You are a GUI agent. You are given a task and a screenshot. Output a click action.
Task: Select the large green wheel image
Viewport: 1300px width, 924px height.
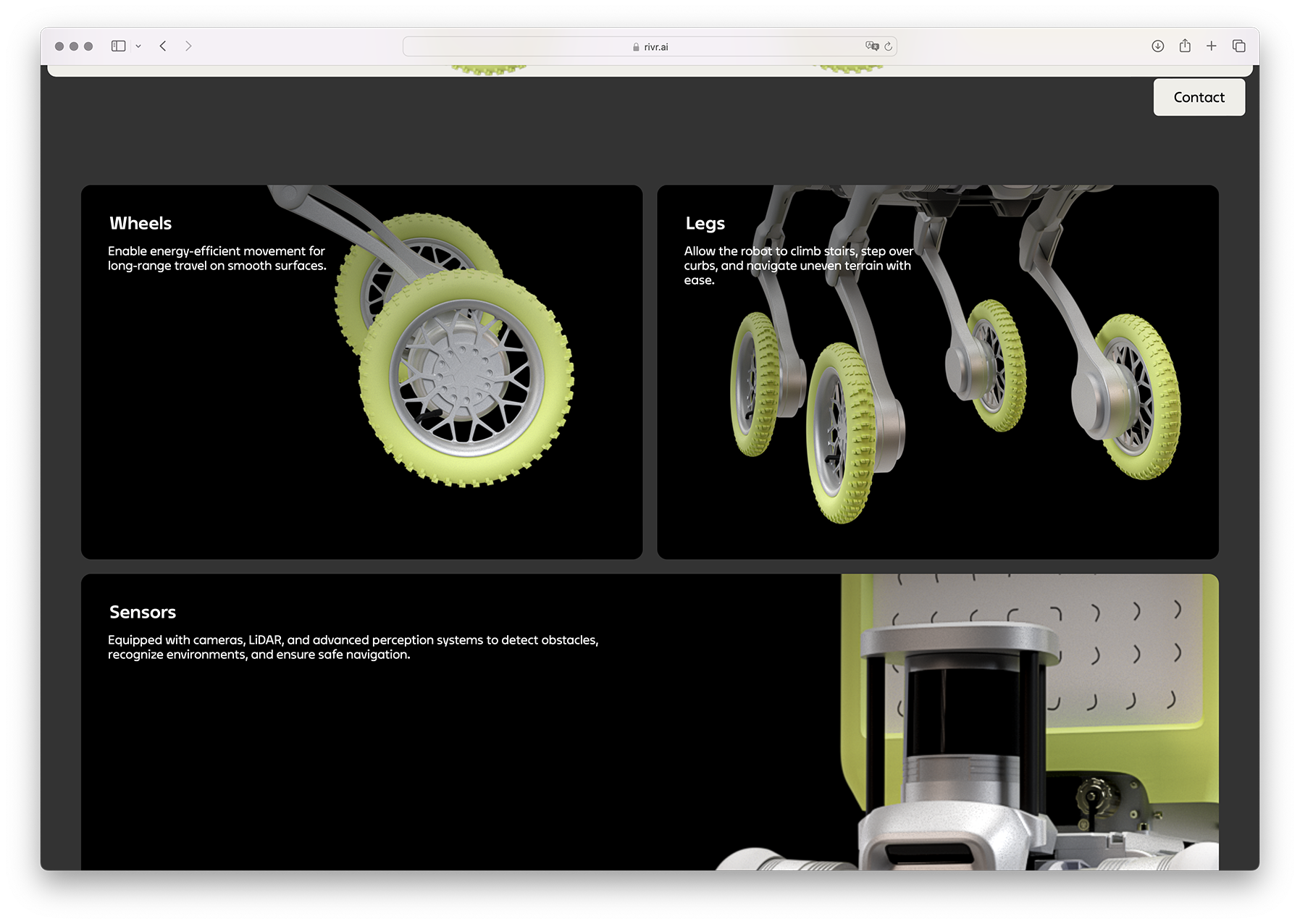pyautogui.click(x=466, y=379)
